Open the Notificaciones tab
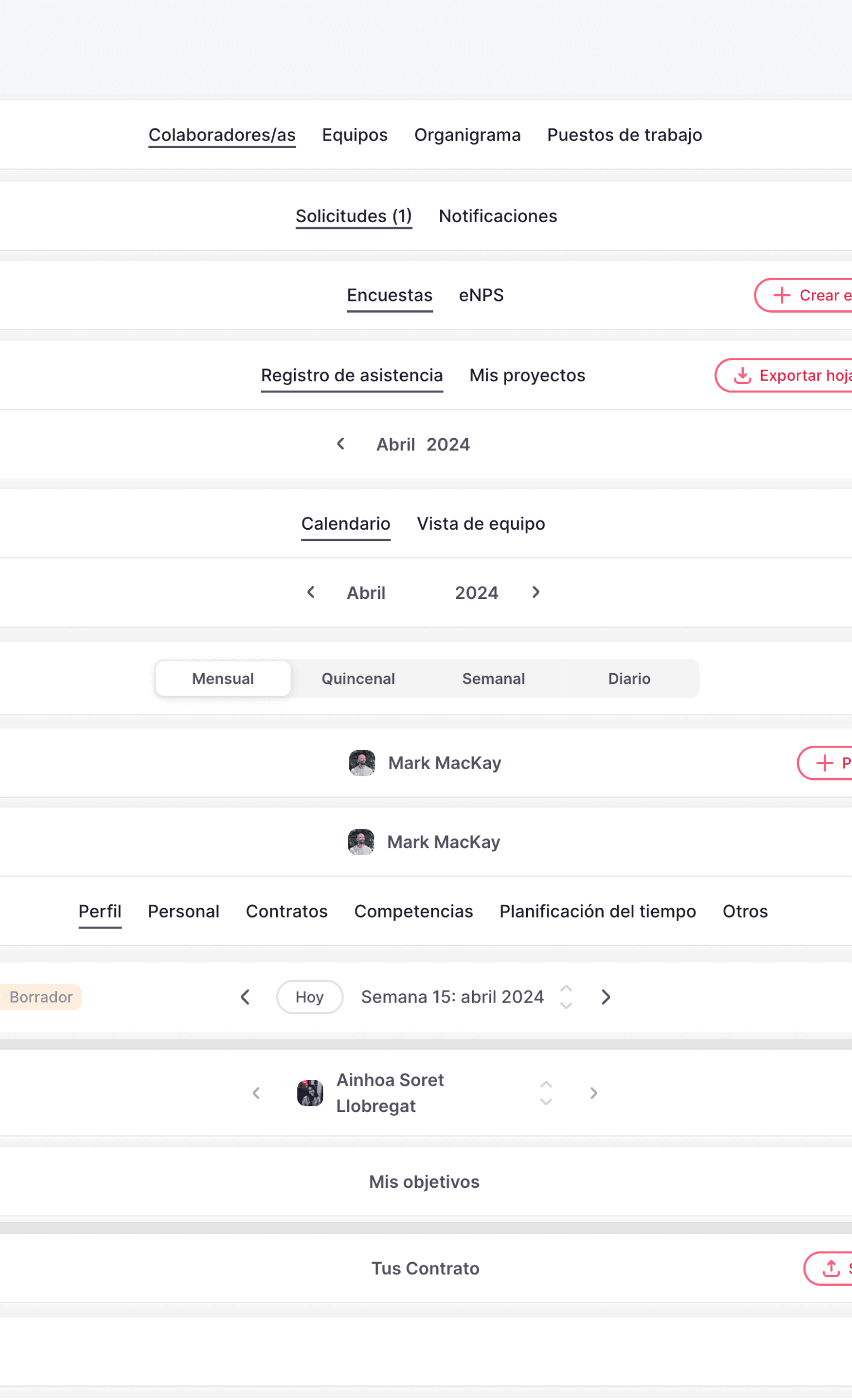 (x=498, y=216)
